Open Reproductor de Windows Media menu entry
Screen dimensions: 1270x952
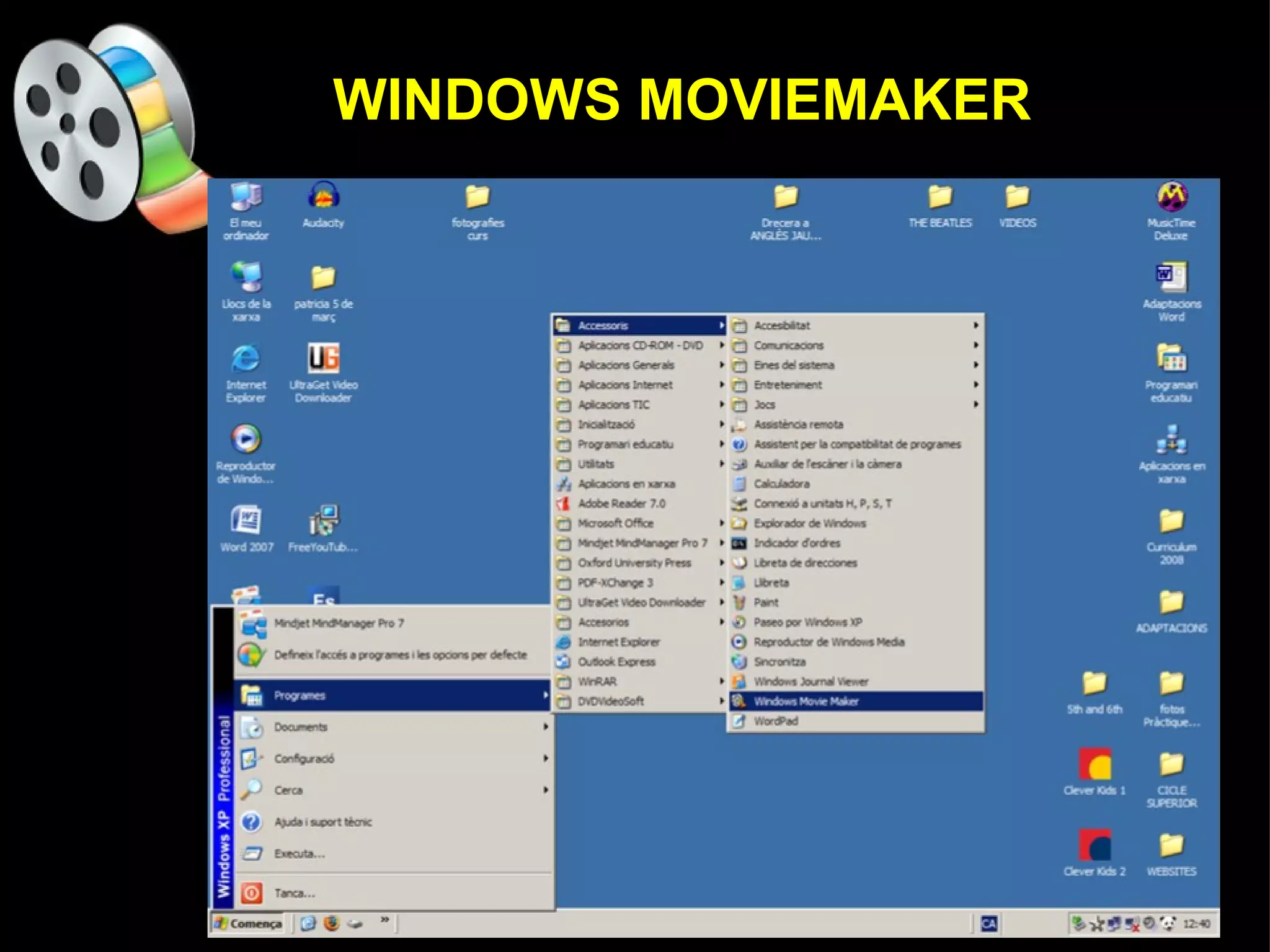tap(856, 641)
